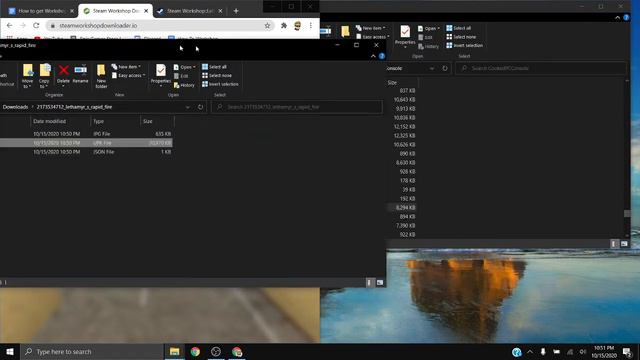The width and height of the screenshot is (640, 360).
Task: Open Chrome three-dot menu
Action: click(x=311, y=25)
